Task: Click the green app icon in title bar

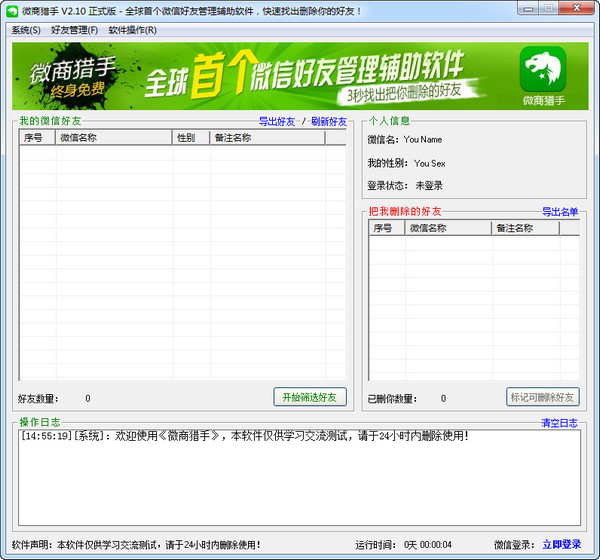Action: click(x=12, y=11)
